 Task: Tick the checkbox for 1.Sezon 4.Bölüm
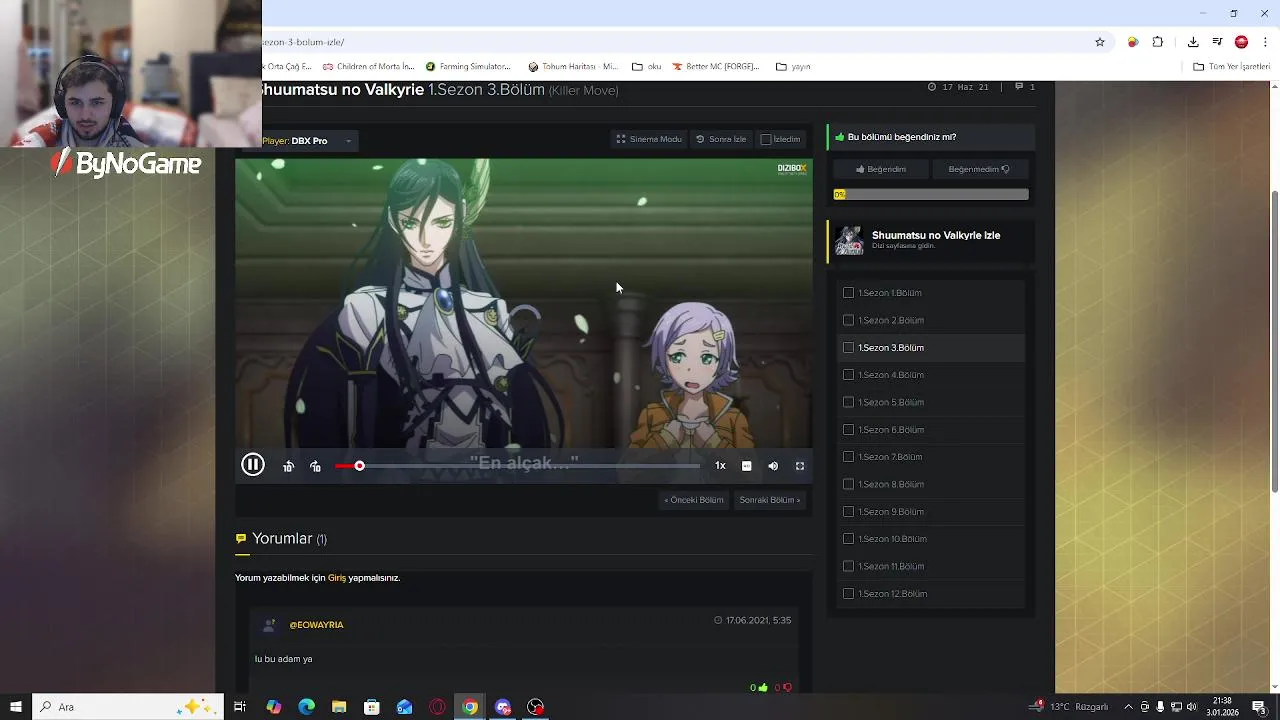tap(848, 375)
